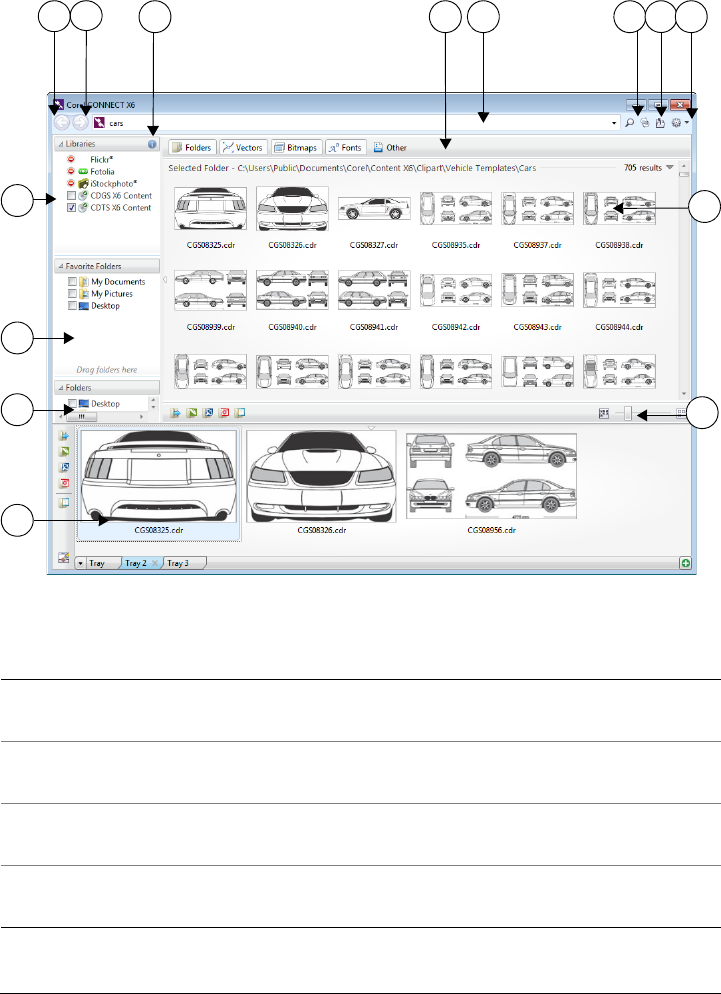Screen dimensions: 721x994
Task: Adjust the thumbnail zoom slider
Action: pyautogui.click(x=628, y=413)
